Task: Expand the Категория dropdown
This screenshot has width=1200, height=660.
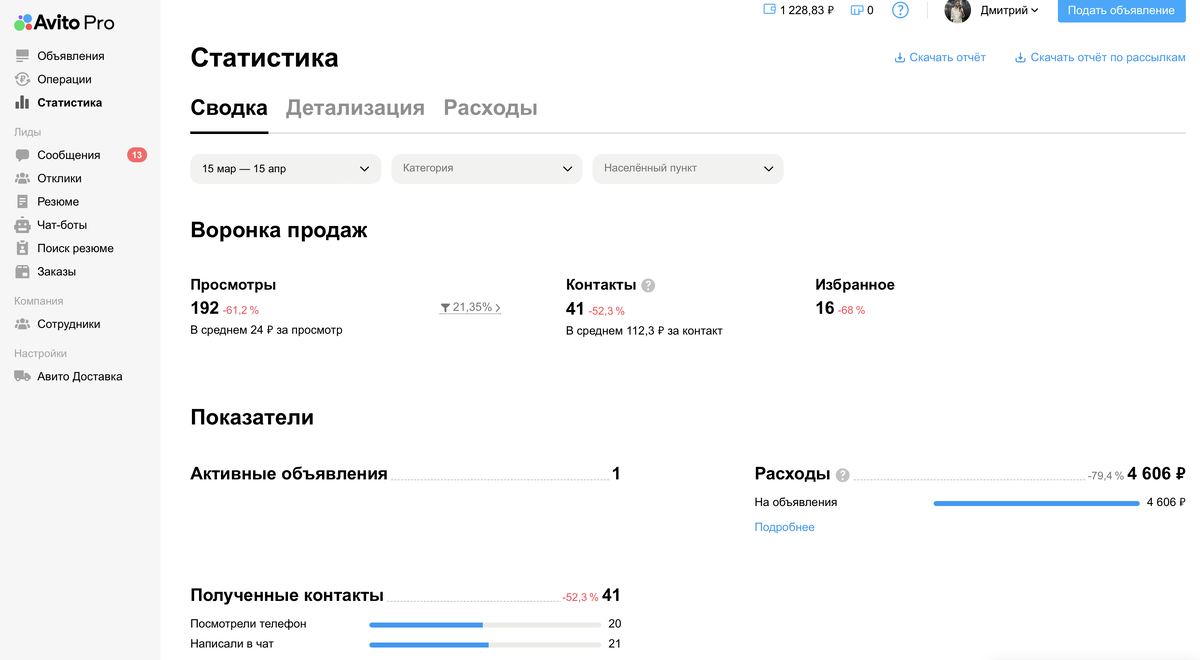Action: point(486,168)
